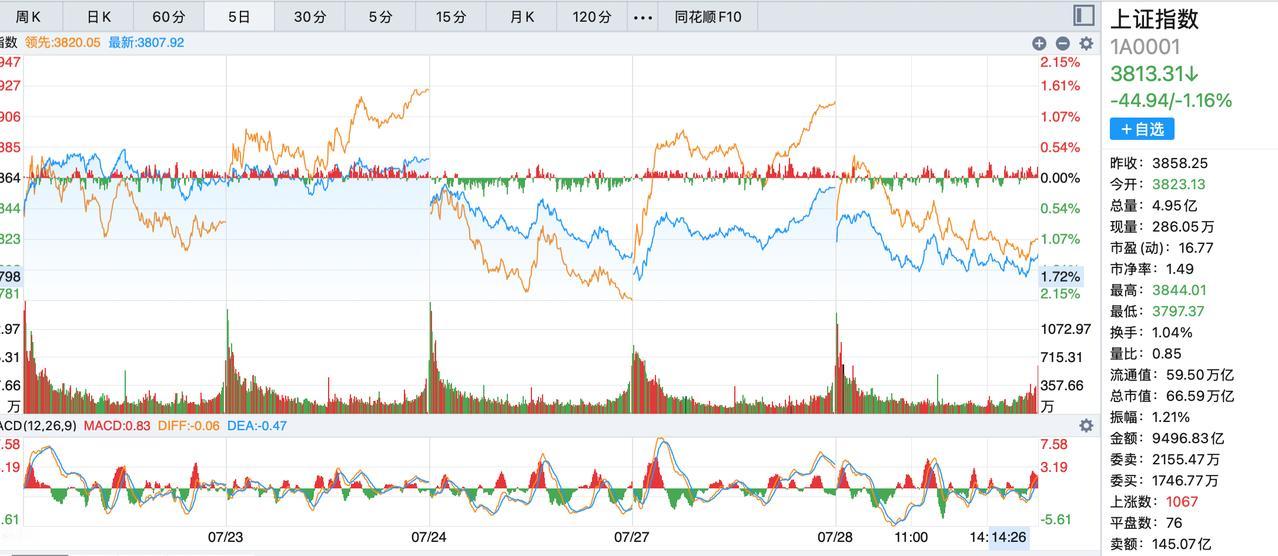Click the MACD:0.83 indicator value
The width and height of the screenshot is (1278, 556).
117,425
